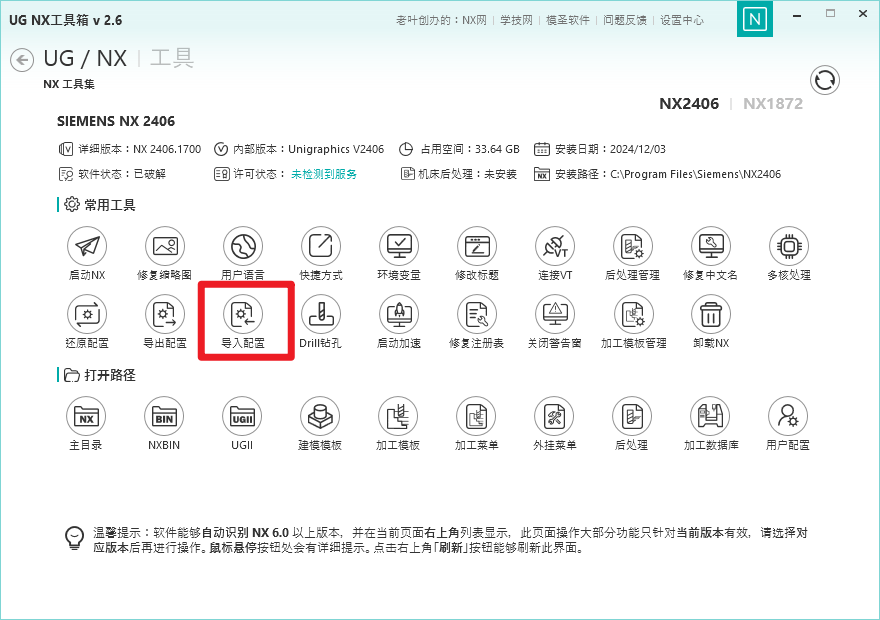The image size is (880, 620).
Task: Switch to the NX1872 version tab
Action: point(773,104)
